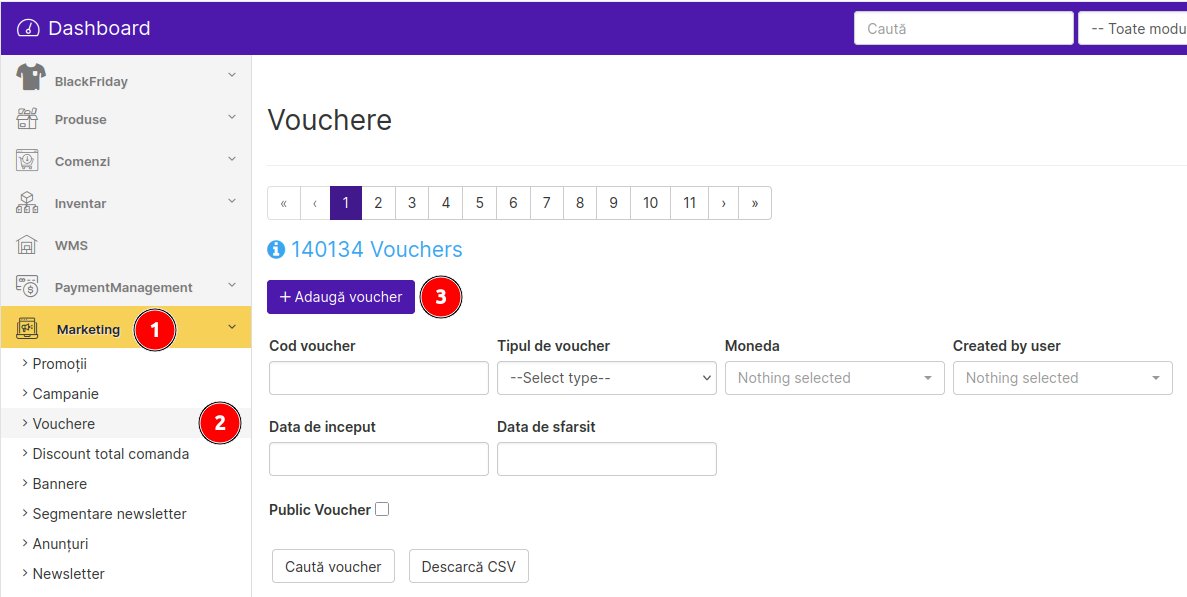Go to page 5 in pagination
This screenshot has width=1187, height=597.
[479, 203]
